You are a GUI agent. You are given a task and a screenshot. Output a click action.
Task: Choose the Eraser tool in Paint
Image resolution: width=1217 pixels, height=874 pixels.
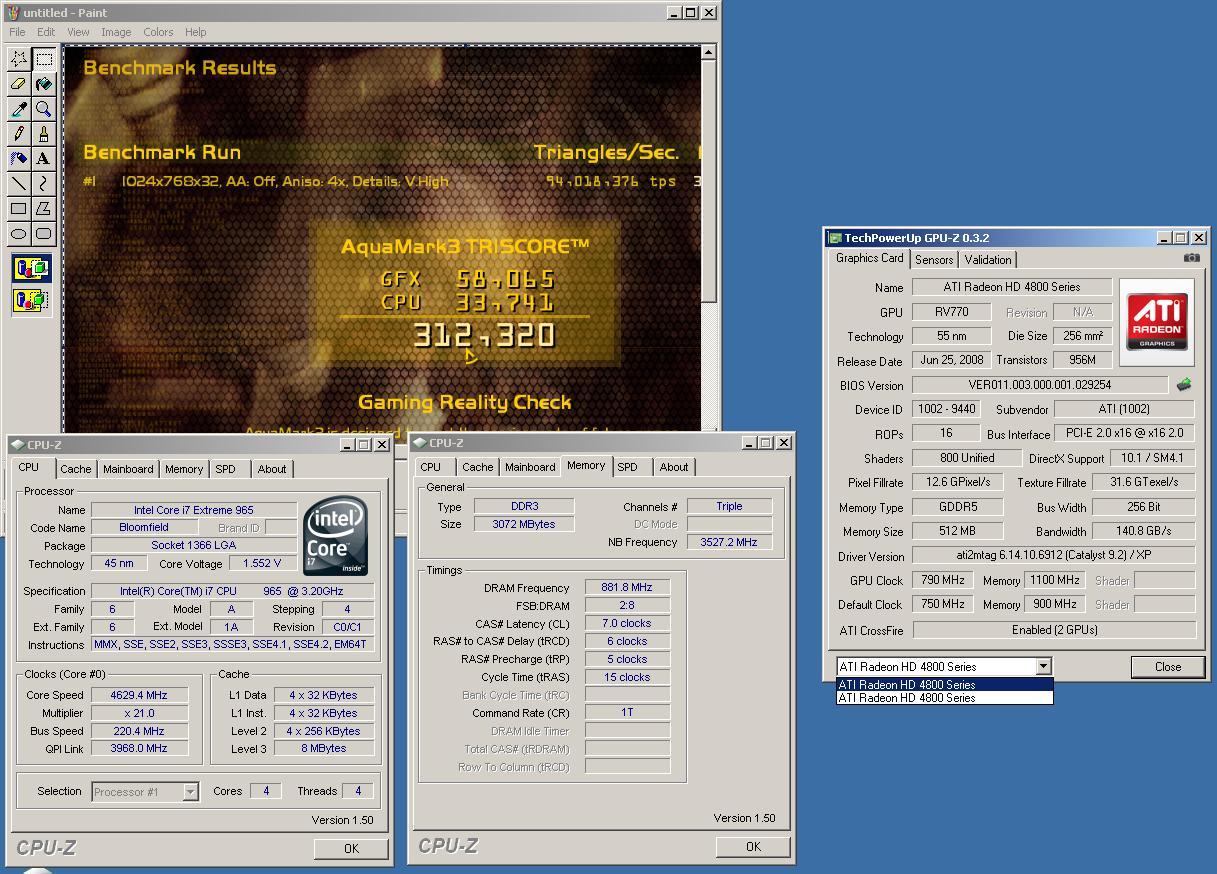[x=19, y=84]
